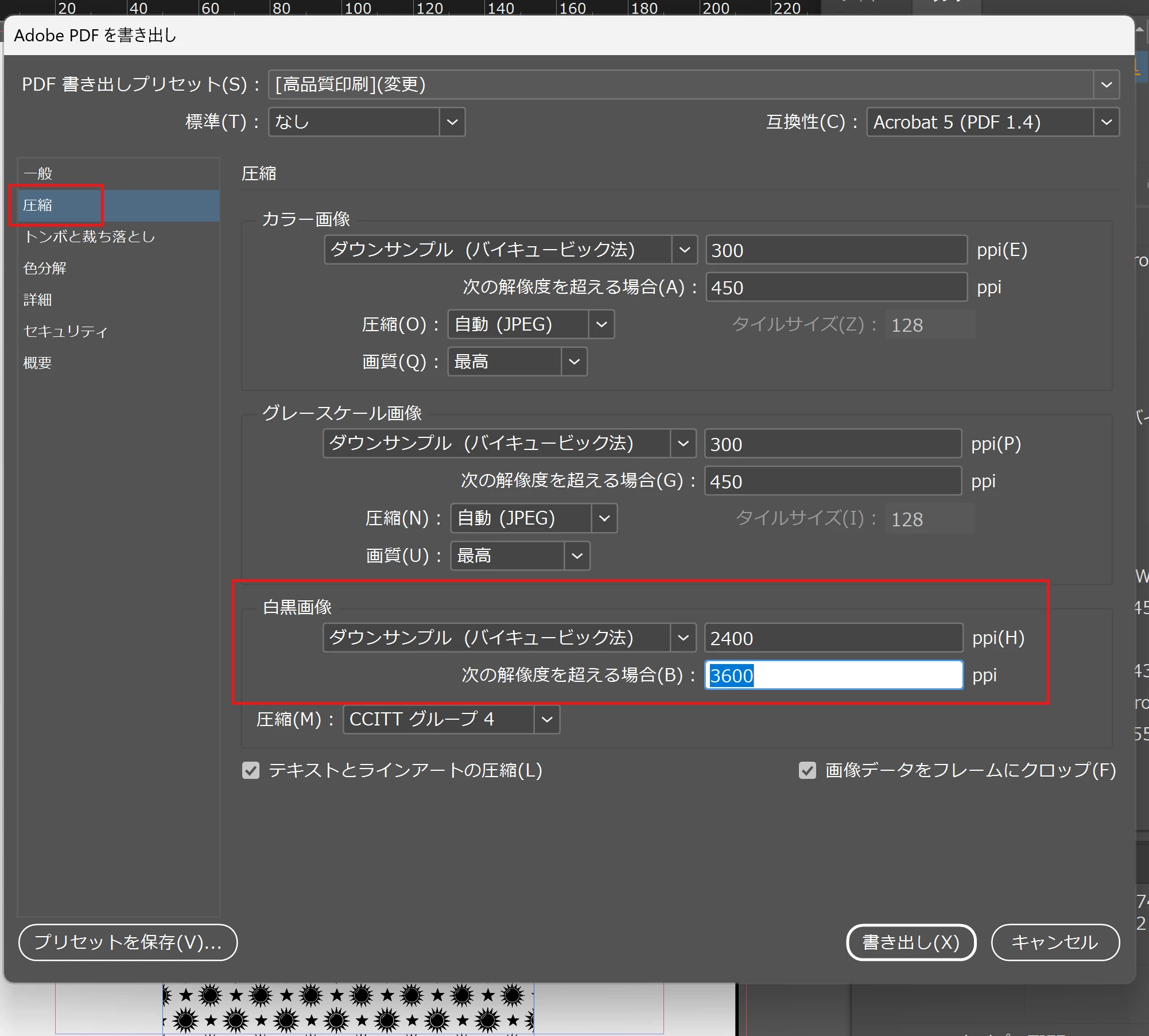This screenshot has width=1149, height=1036.
Task: Toggle 画像データをフレームにクロップ checkbox
Action: point(808,770)
